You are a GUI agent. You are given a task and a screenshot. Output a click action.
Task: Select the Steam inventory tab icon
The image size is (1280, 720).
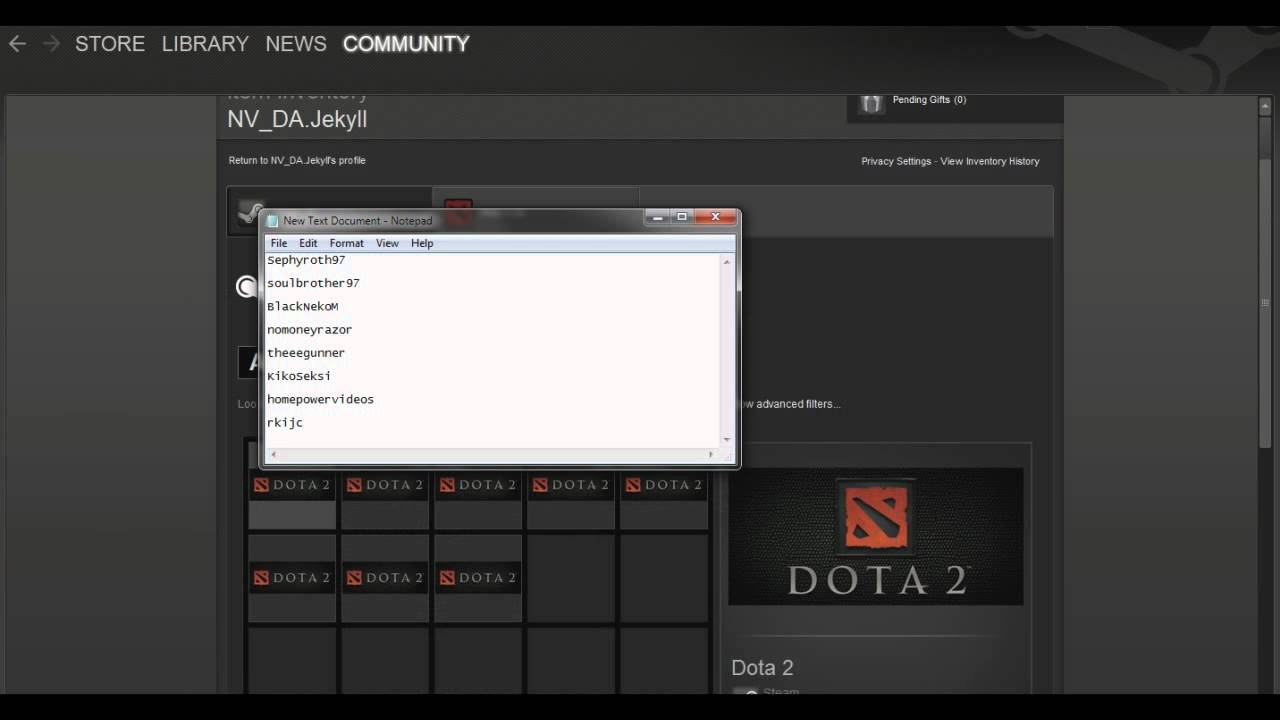click(250, 211)
